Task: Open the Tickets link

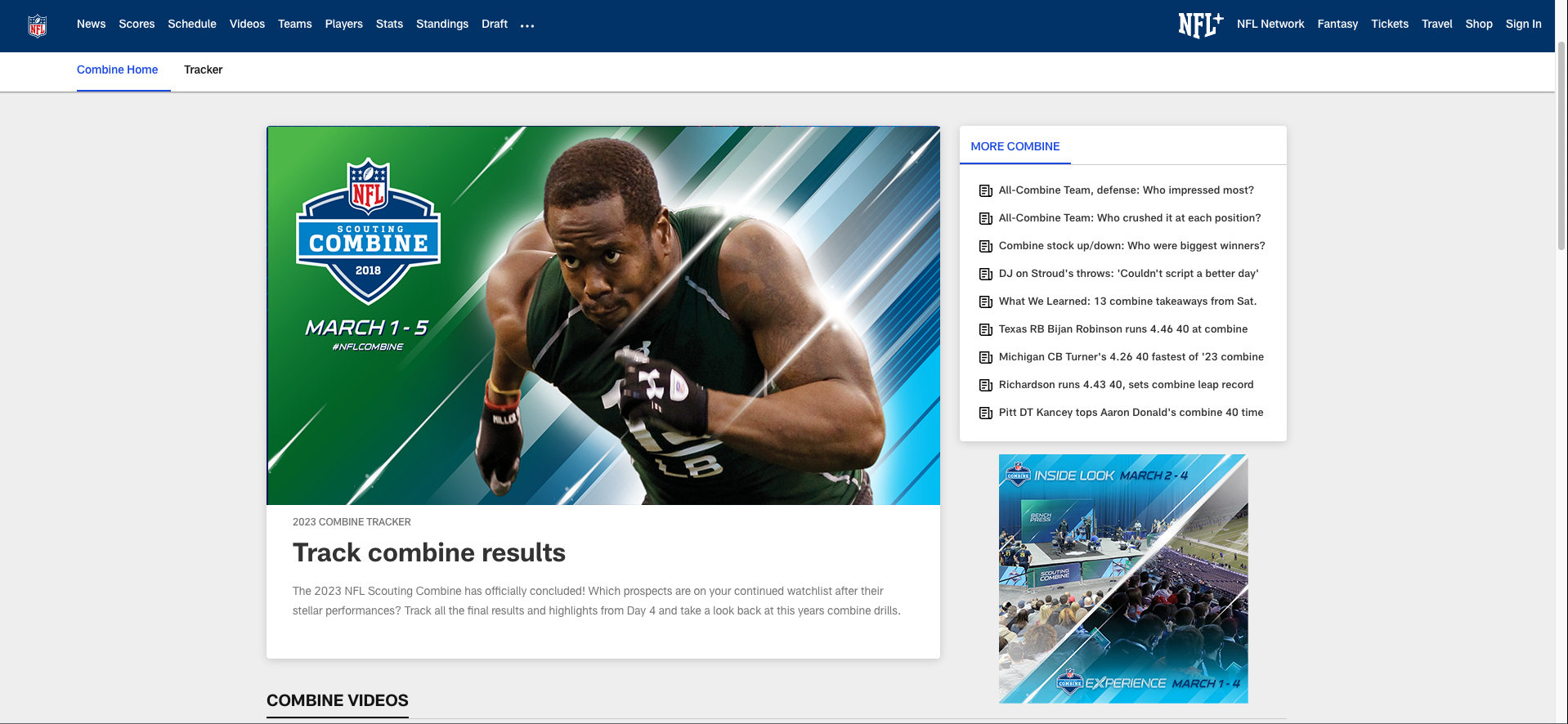Action: (1390, 25)
